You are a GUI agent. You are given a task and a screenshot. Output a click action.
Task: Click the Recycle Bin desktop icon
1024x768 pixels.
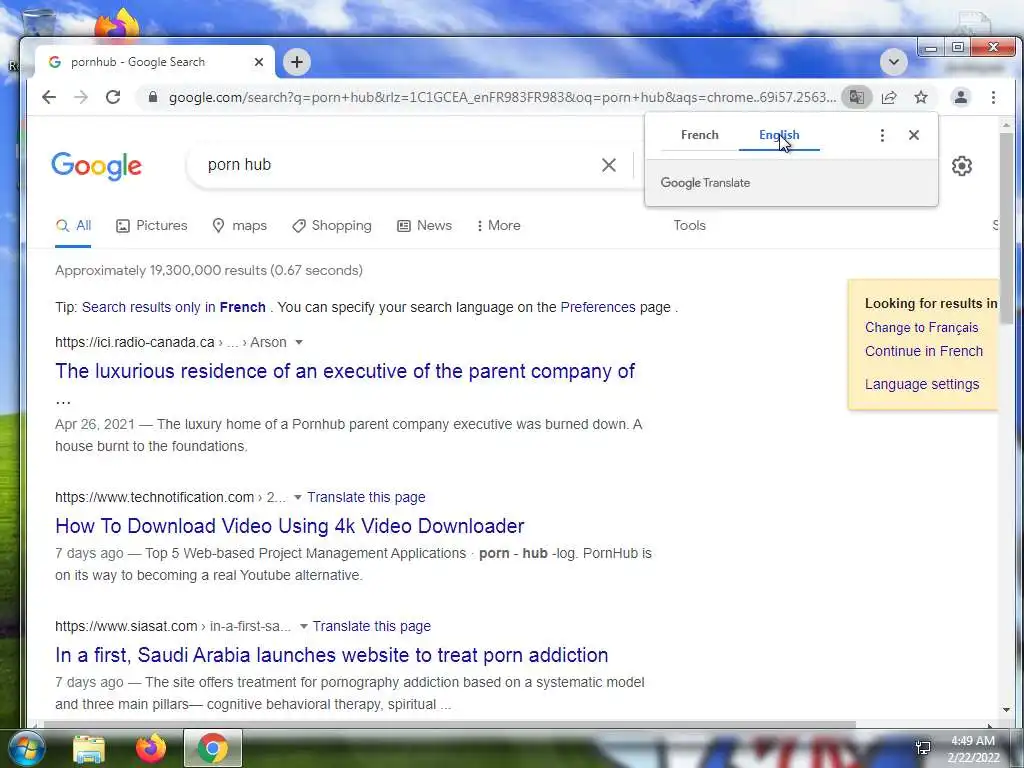(38, 24)
